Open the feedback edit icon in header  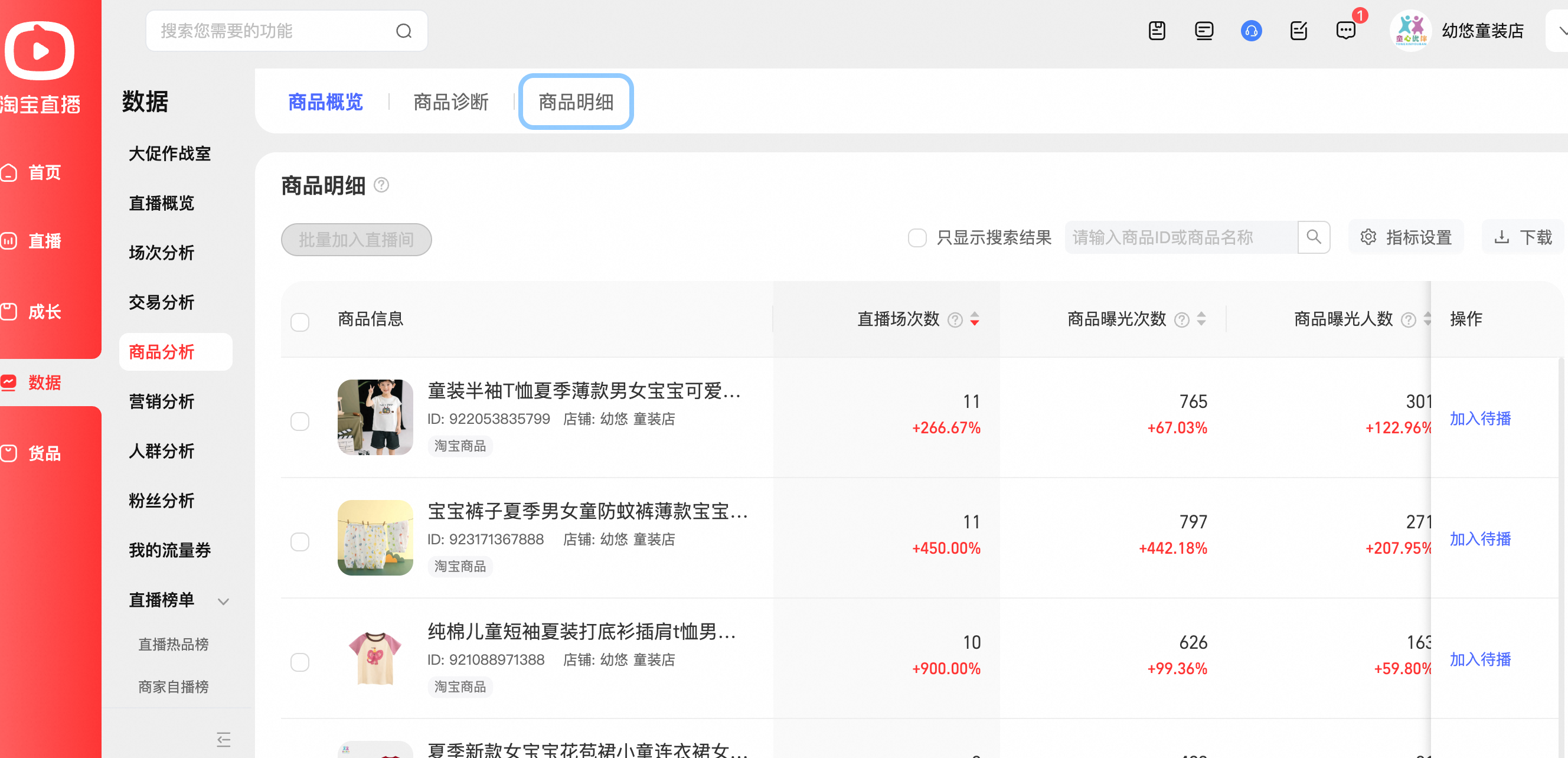point(1298,31)
